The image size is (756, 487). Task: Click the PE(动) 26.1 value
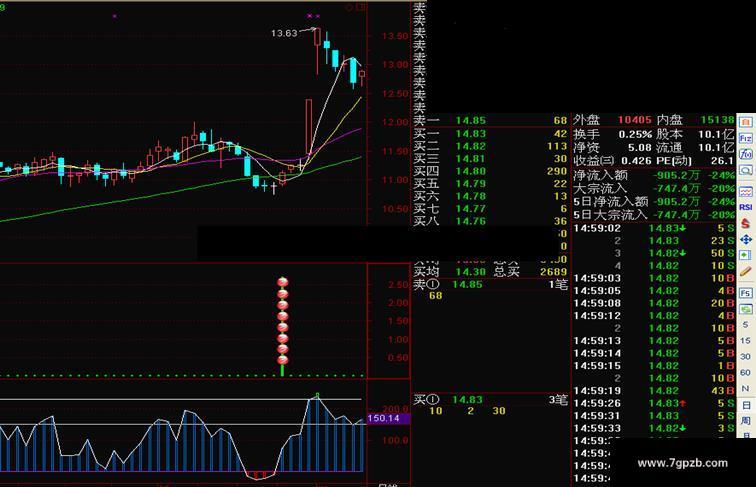(722, 160)
